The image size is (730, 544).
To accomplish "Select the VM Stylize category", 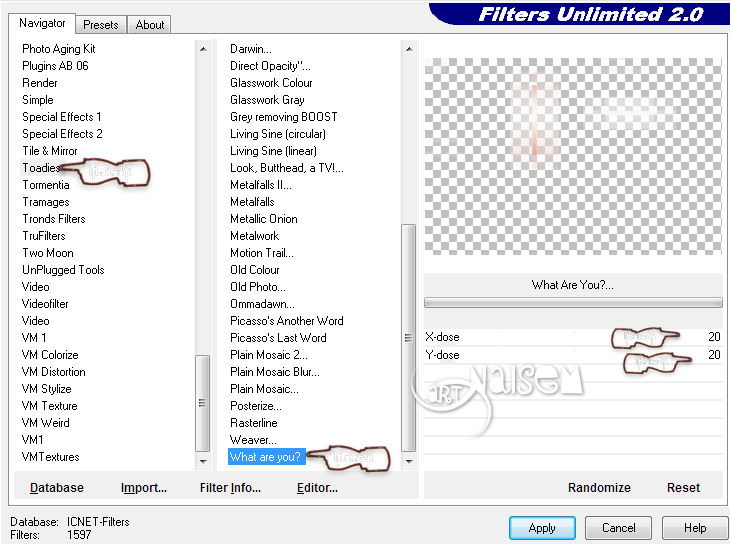I will tap(46, 389).
